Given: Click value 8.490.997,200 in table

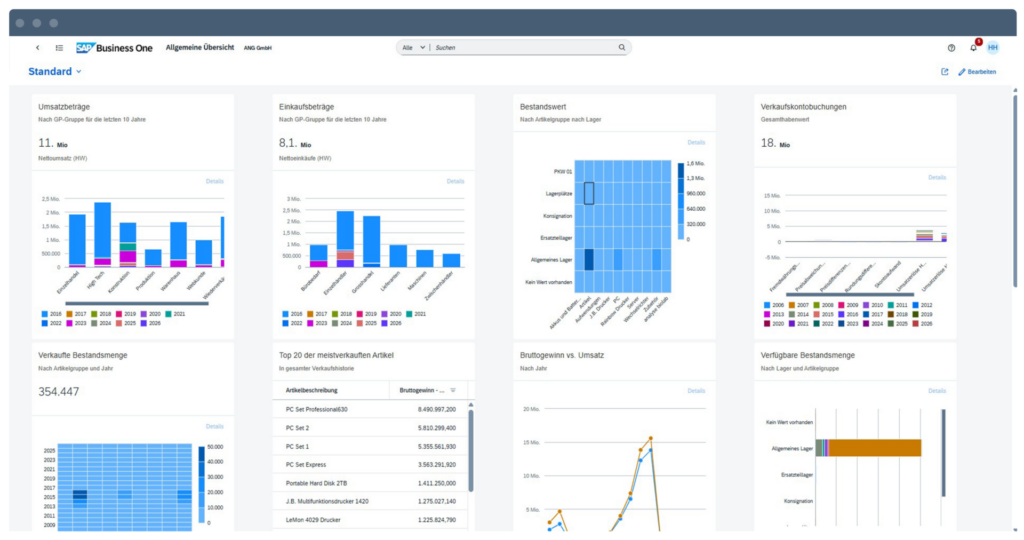Looking at the screenshot, I should (437, 409).
